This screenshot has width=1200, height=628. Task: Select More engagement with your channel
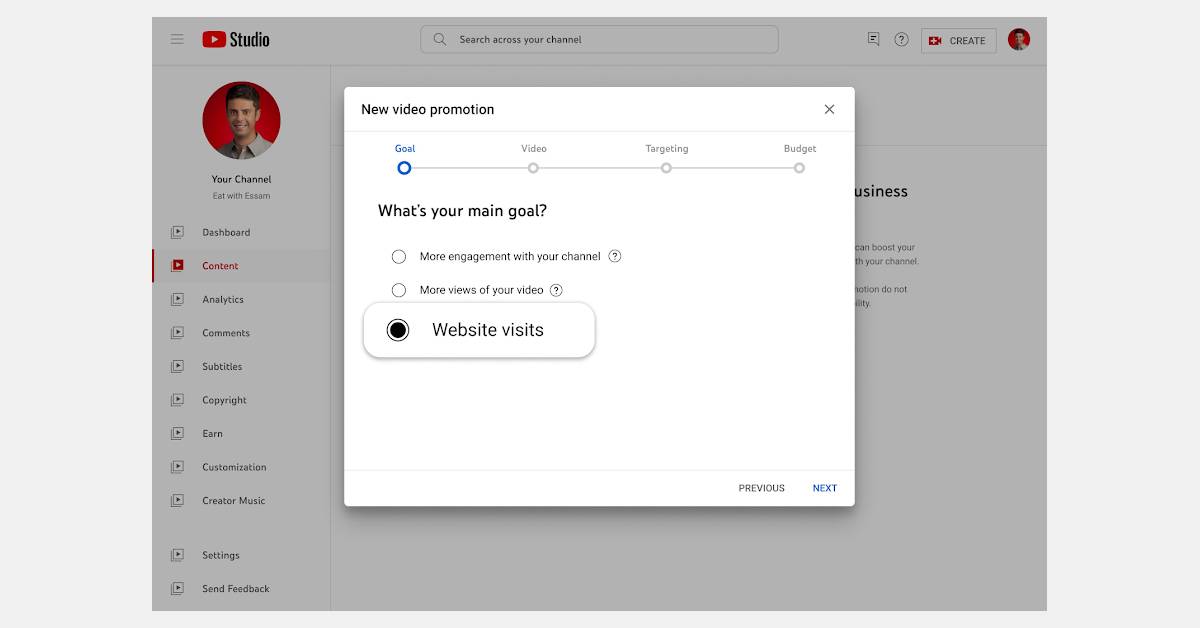click(399, 256)
